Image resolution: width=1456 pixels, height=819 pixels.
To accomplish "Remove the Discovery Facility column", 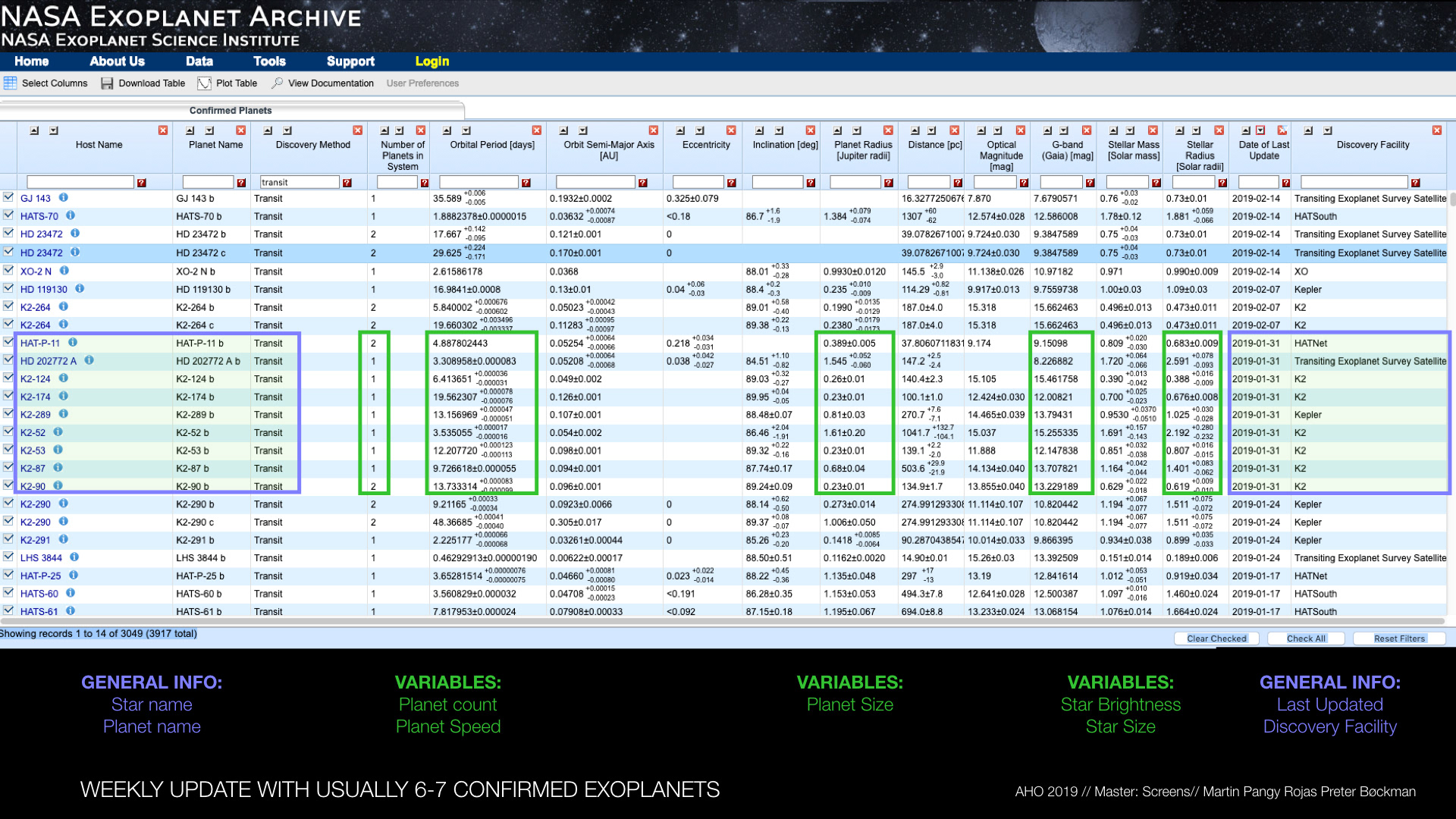I will 1436,130.
